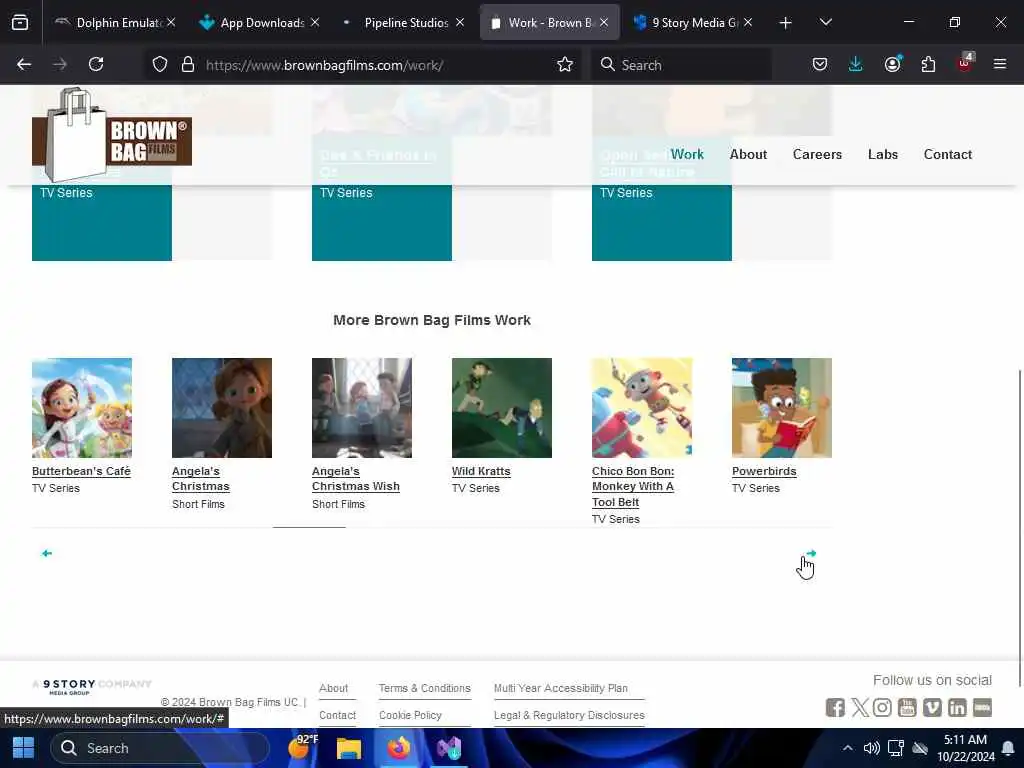Image resolution: width=1024 pixels, height=768 pixels.
Task: Open Brown Bag Films Instagram page
Action: [882, 707]
